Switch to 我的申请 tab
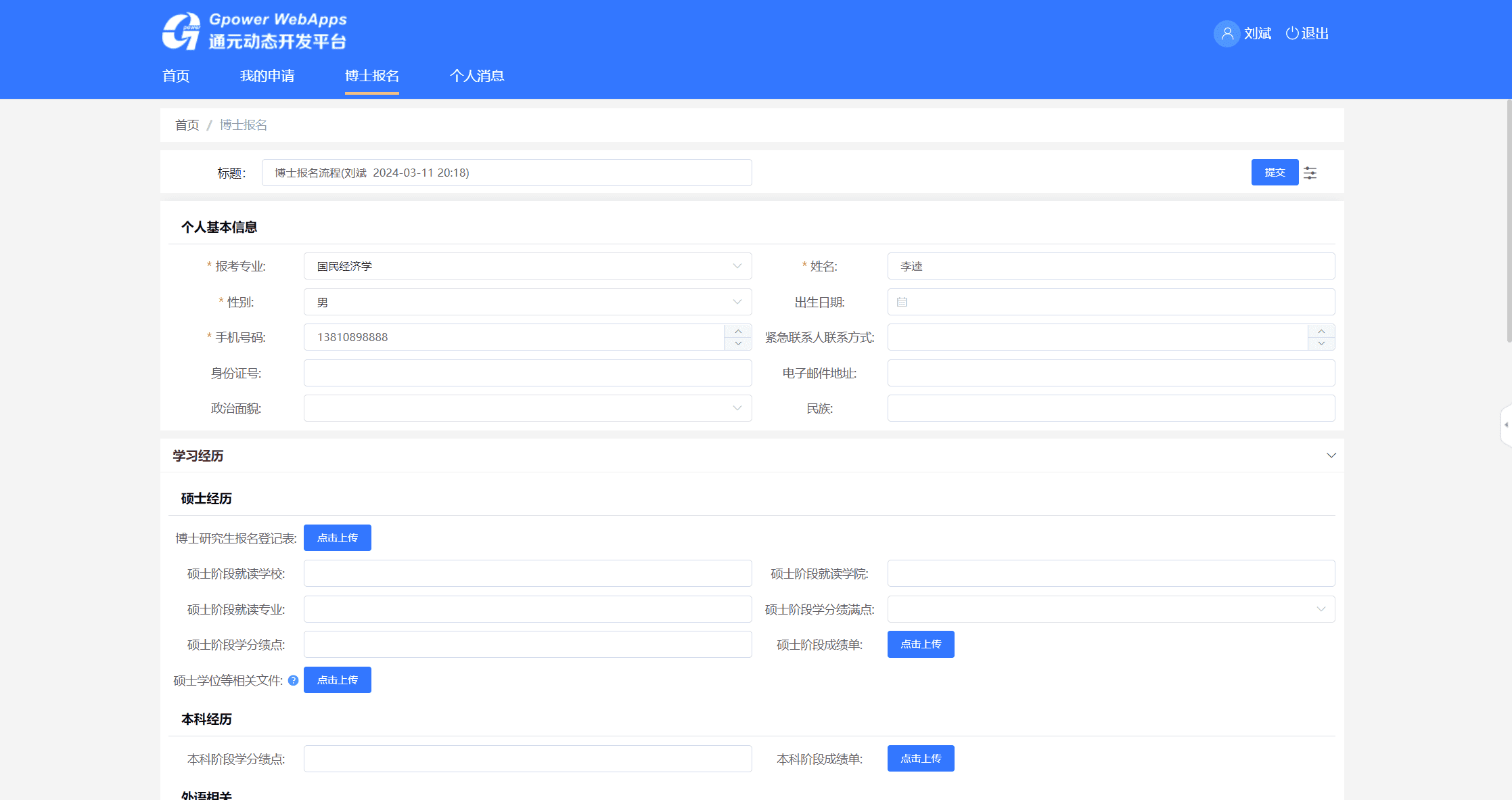 [x=267, y=76]
